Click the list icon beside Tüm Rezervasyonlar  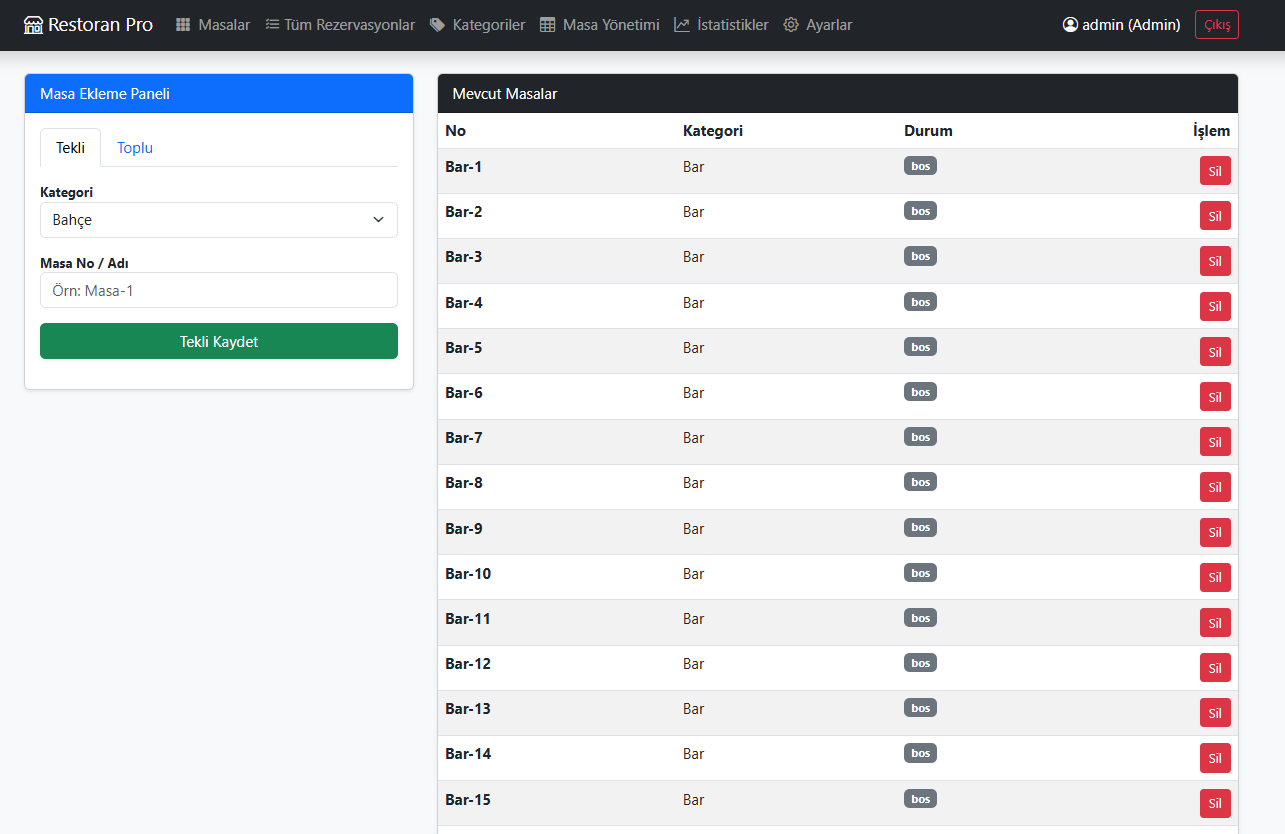[272, 25]
